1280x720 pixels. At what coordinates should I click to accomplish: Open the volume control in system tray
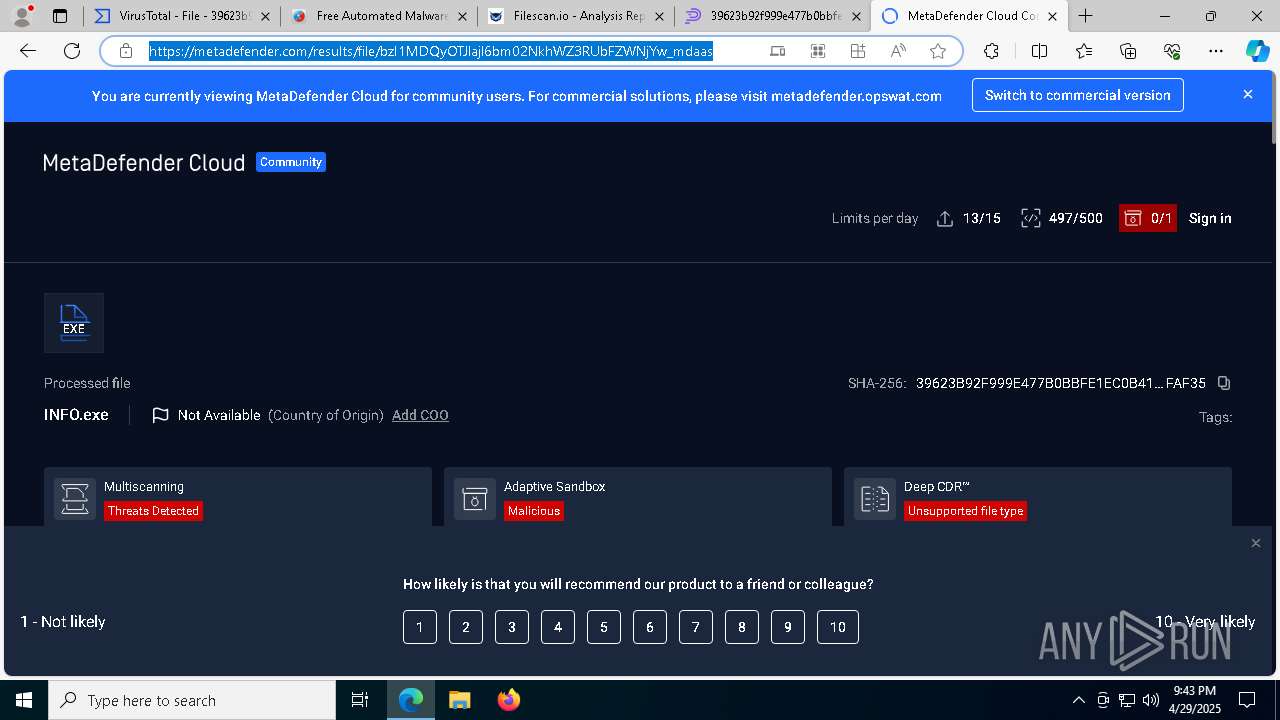[1151, 700]
